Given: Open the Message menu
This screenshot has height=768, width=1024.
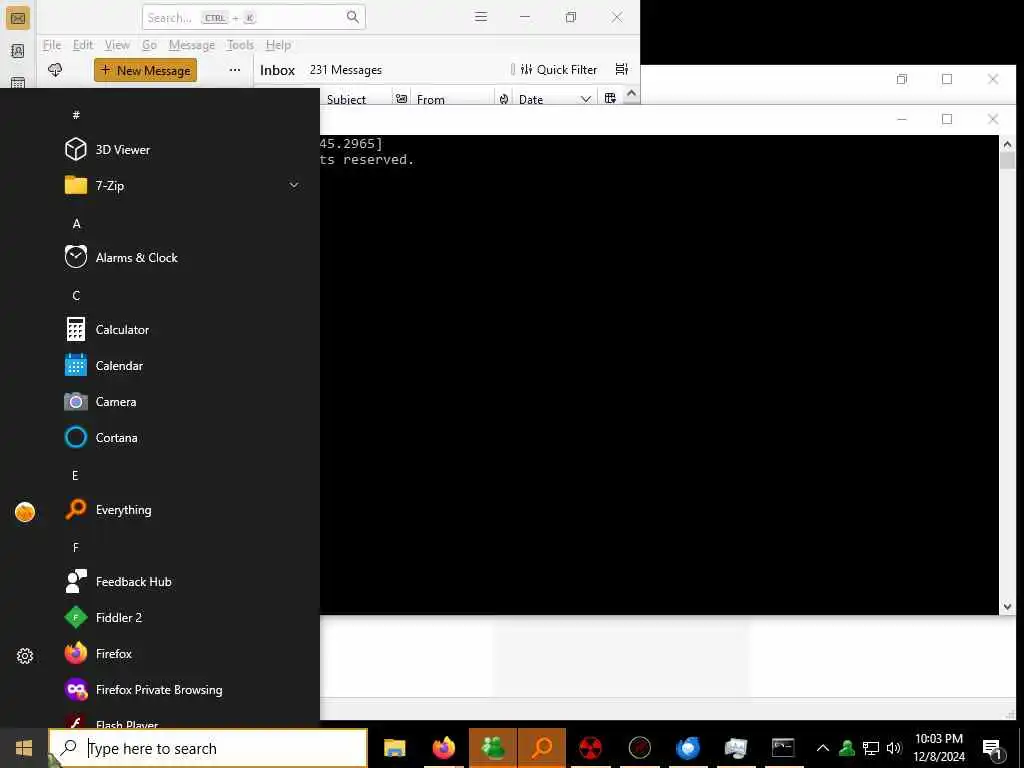Looking at the screenshot, I should [x=191, y=45].
